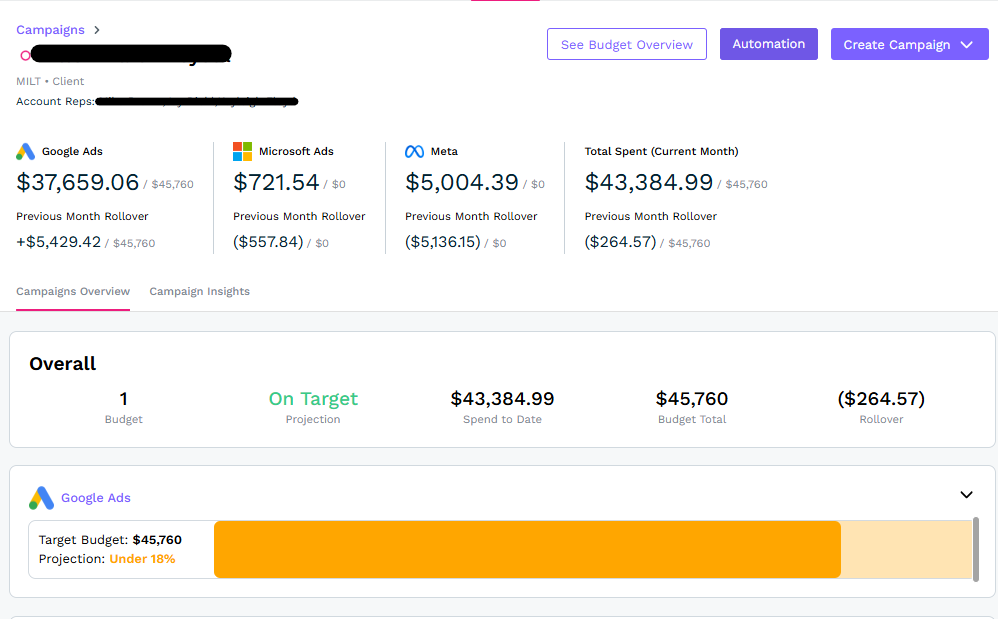998x619 pixels.
Task: Open the See Budget Overview button
Action: (626, 44)
